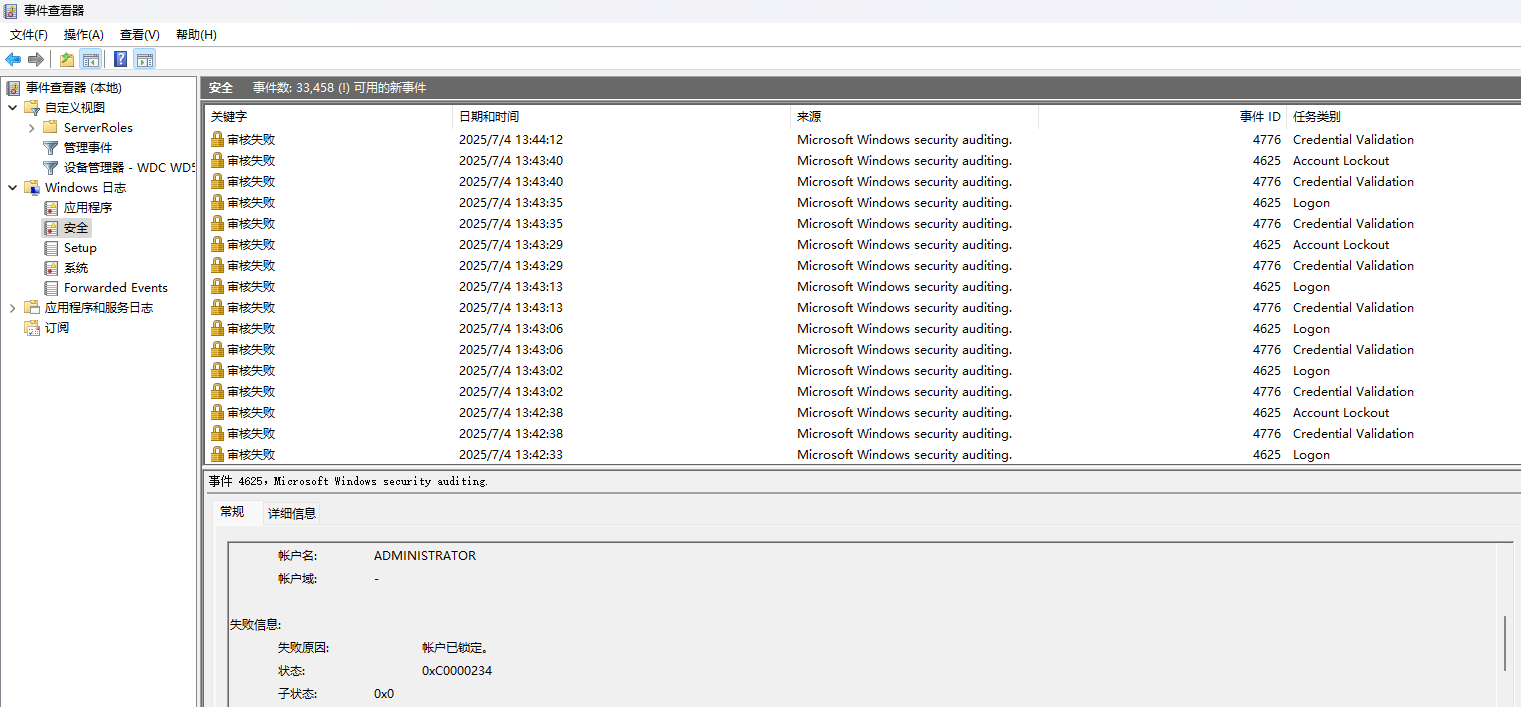Viewport: 1521px width, 707px height.
Task: Select the 13:43:29 Credential Validation task category
Action: (1353, 266)
